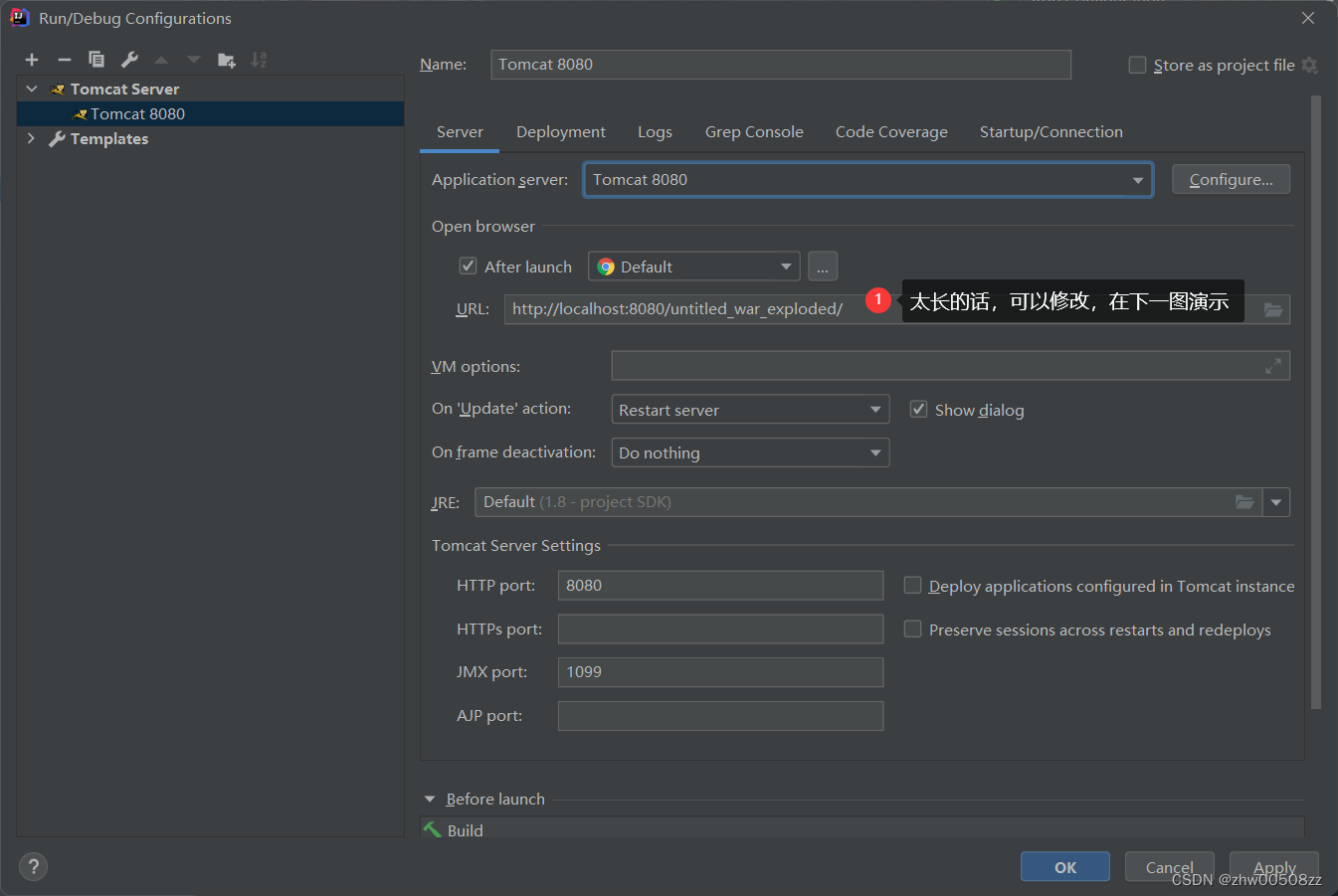Viewport: 1338px width, 896px height.
Task: Create a new folder with the folder icon
Action: pyautogui.click(x=227, y=60)
